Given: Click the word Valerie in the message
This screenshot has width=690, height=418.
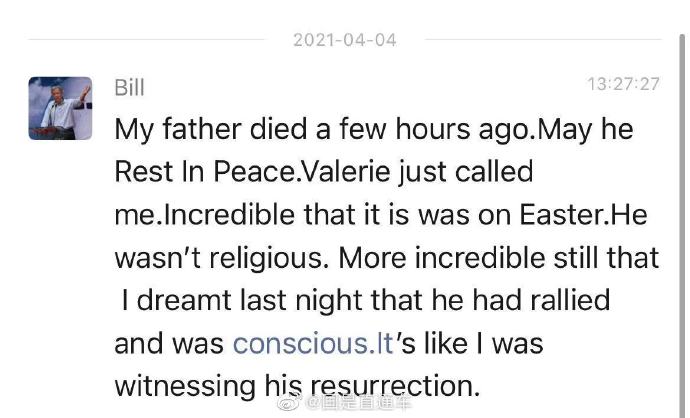Looking at the screenshot, I should (x=346, y=172).
